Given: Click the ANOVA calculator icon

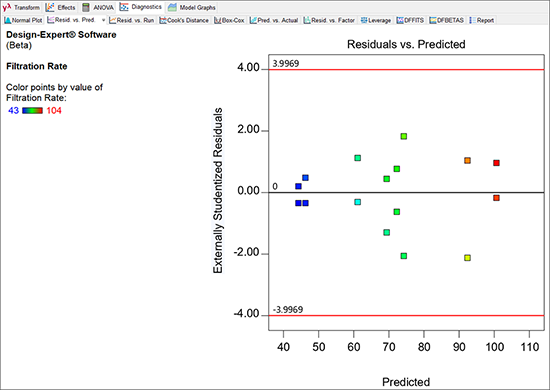Looking at the screenshot, I should (x=86, y=7).
